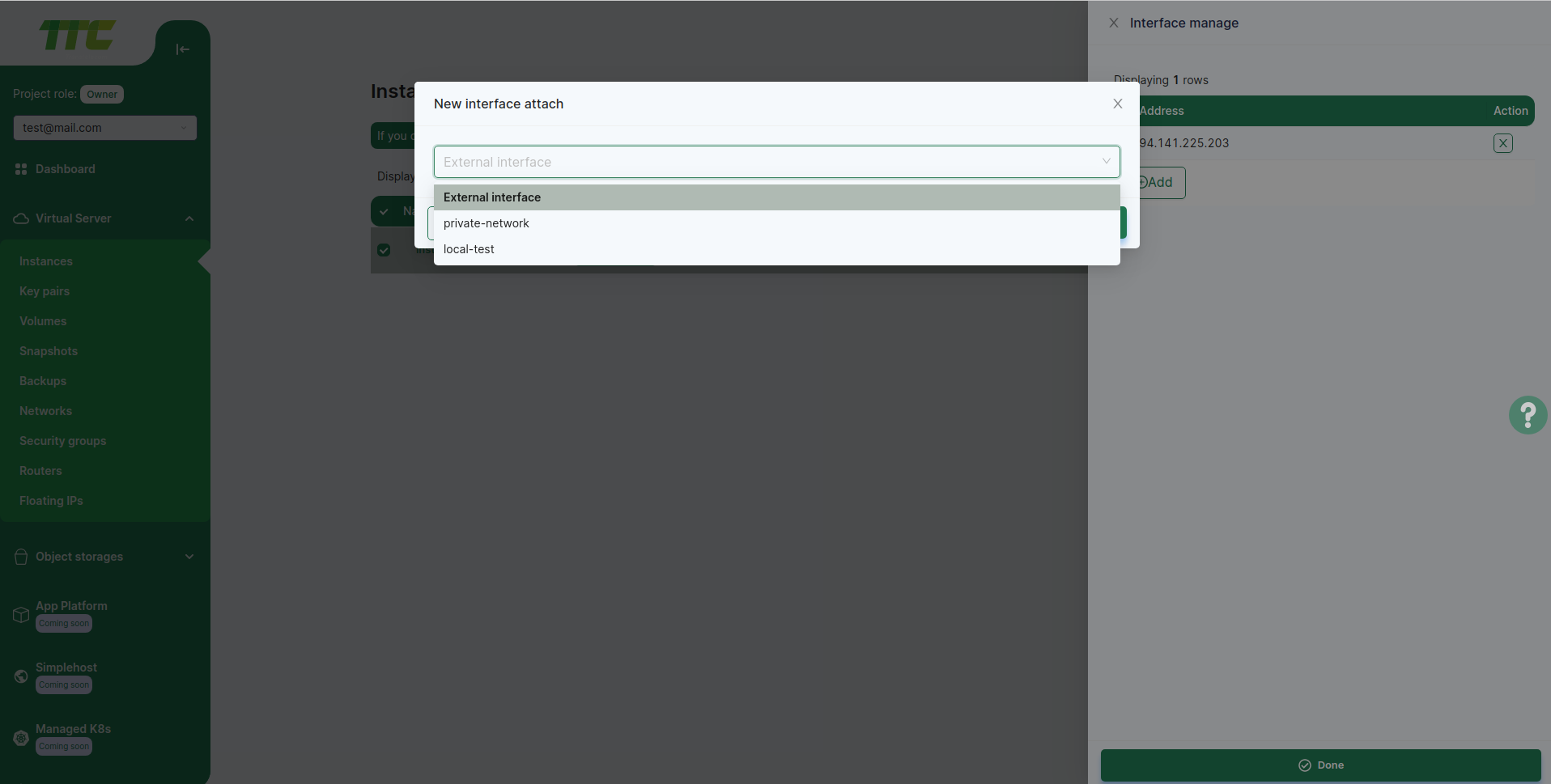This screenshot has height=784, width=1551.
Task: Select the 94.141.225.203 address text
Action: pos(1184,143)
